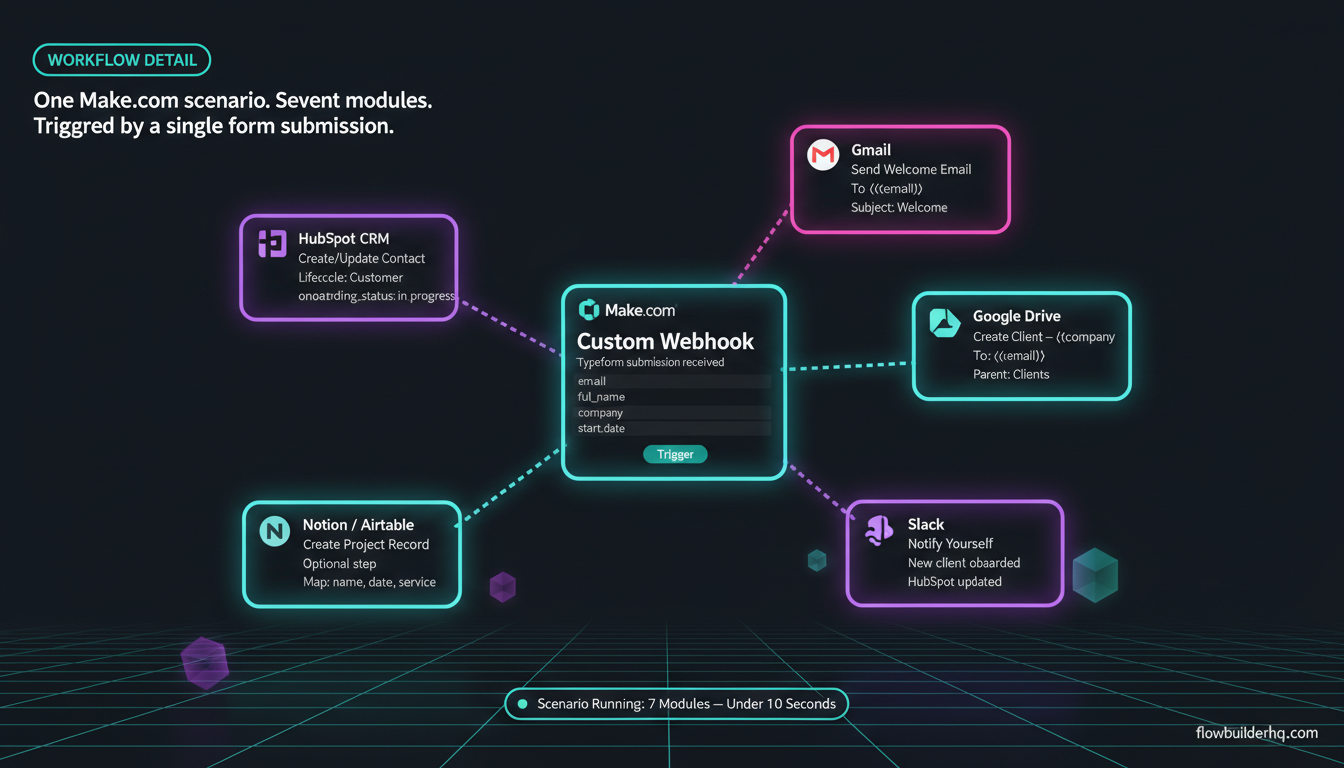Image resolution: width=1344 pixels, height=768 pixels.
Task: Click 'Optional step' line
Action: (340, 563)
